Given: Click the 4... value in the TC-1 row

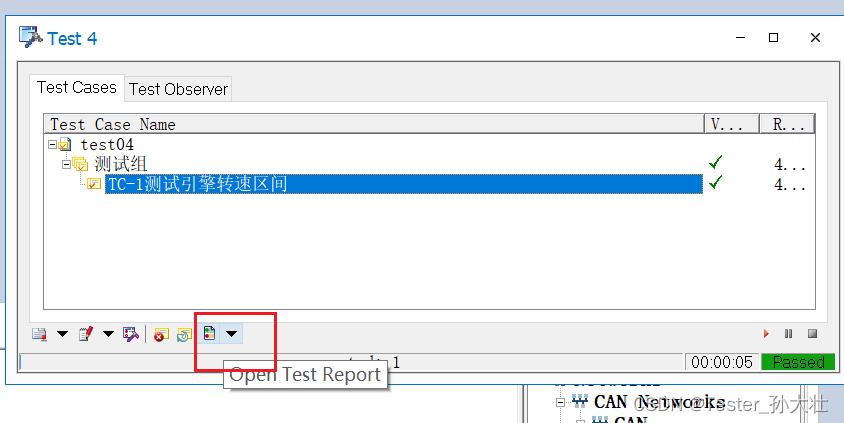Looking at the screenshot, I should click(x=790, y=185).
